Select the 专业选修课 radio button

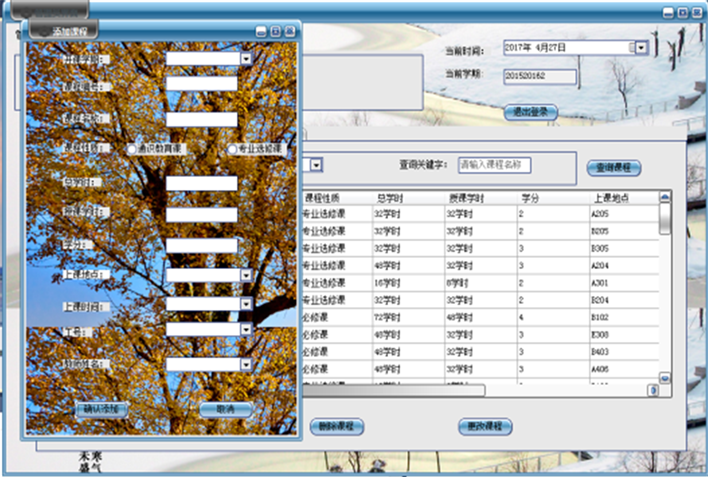[x=232, y=149]
